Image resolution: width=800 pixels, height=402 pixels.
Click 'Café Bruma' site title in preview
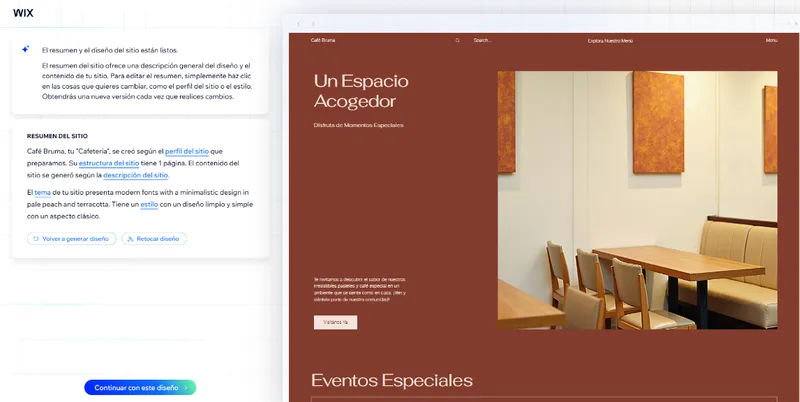pos(323,40)
